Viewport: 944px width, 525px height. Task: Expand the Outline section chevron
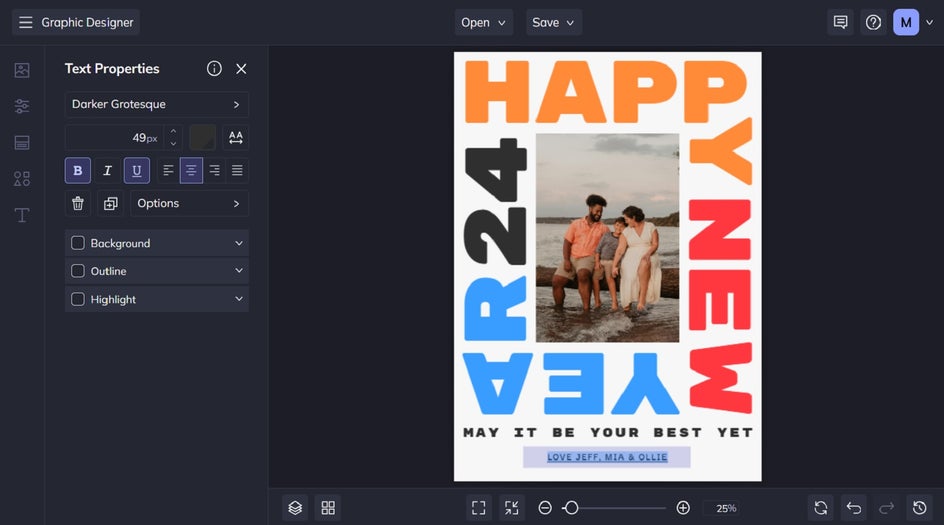(x=239, y=271)
